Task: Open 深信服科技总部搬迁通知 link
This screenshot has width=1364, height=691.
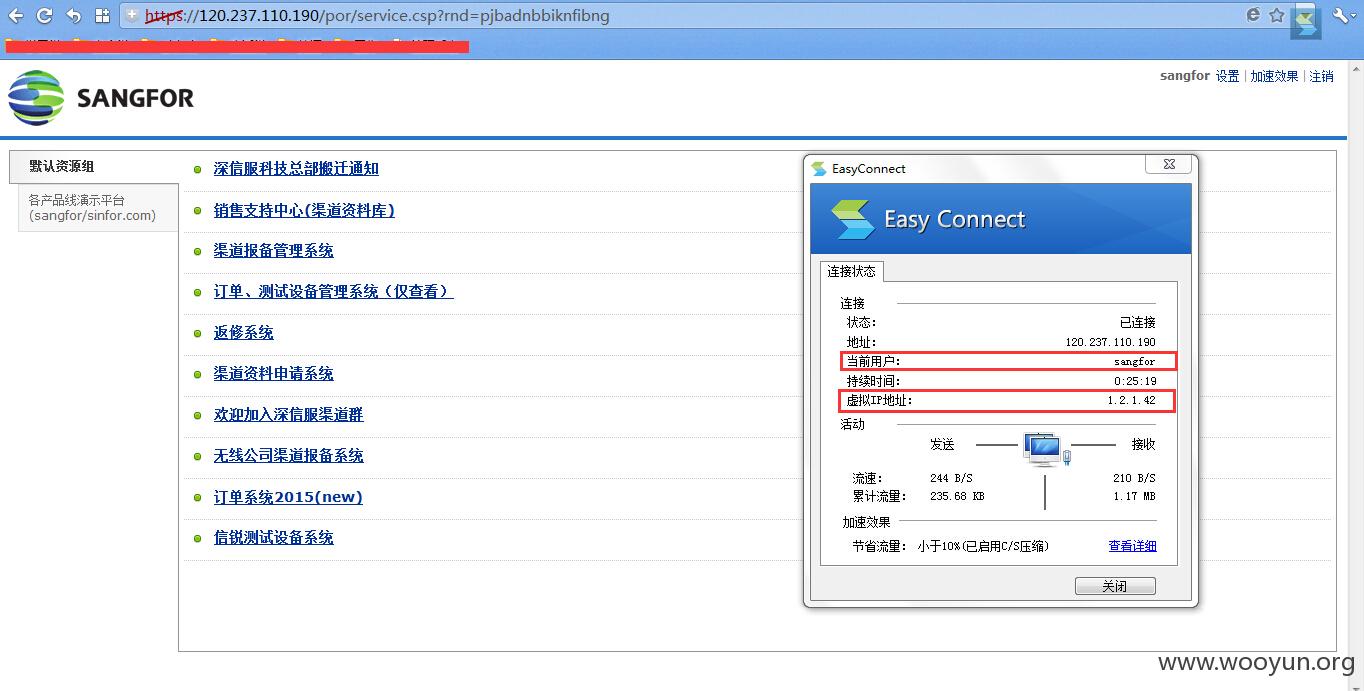Action: 296,169
